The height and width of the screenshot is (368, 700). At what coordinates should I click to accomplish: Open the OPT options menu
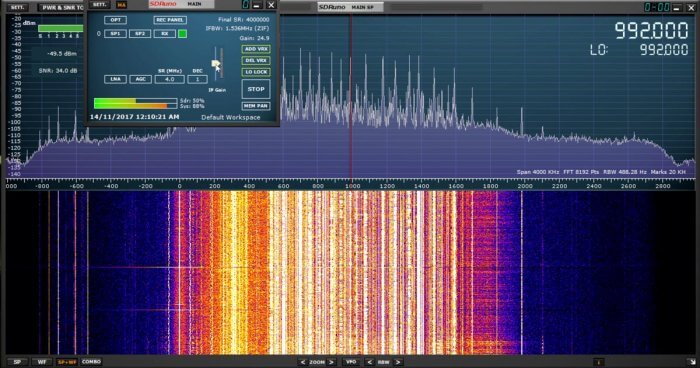(x=115, y=20)
